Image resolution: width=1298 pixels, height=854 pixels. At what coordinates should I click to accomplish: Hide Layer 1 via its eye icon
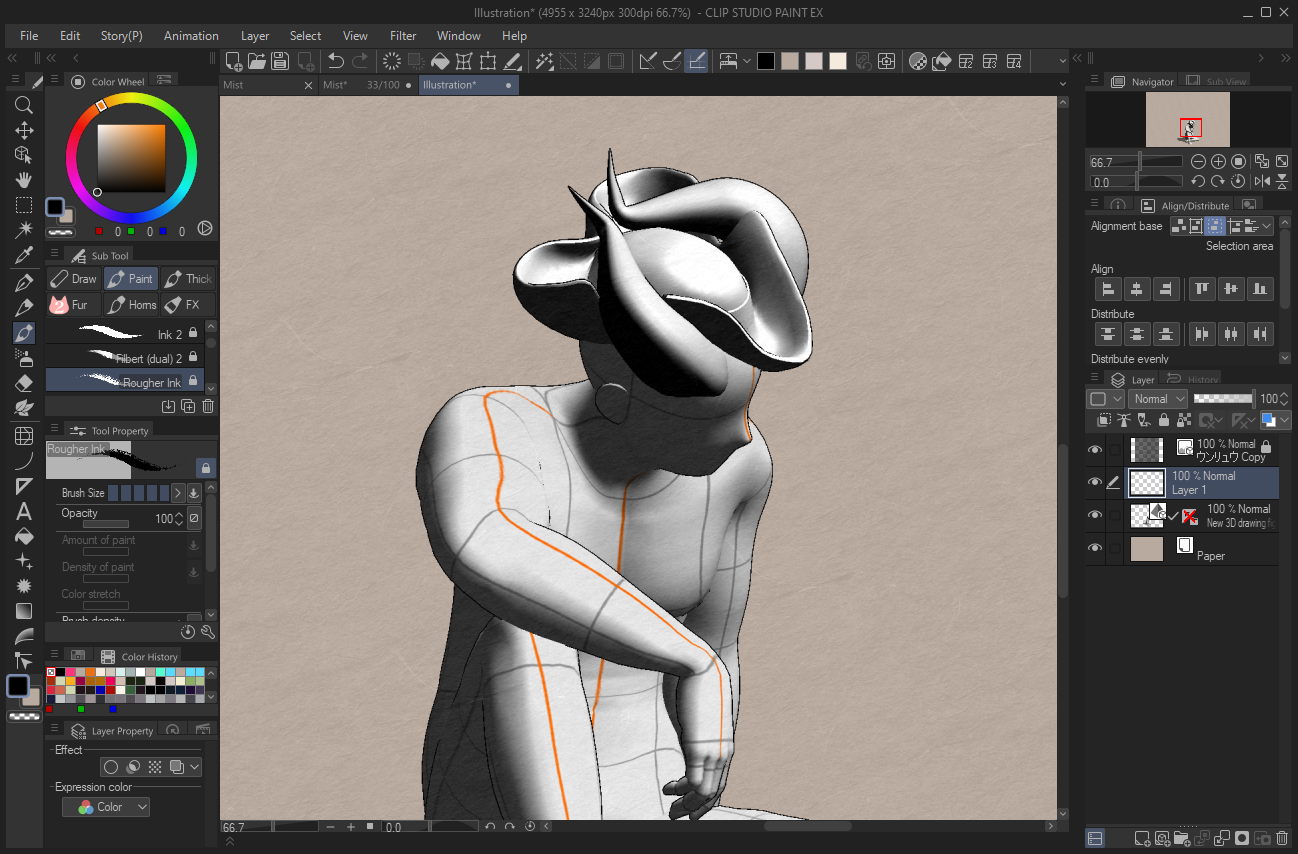pos(1094,483)
